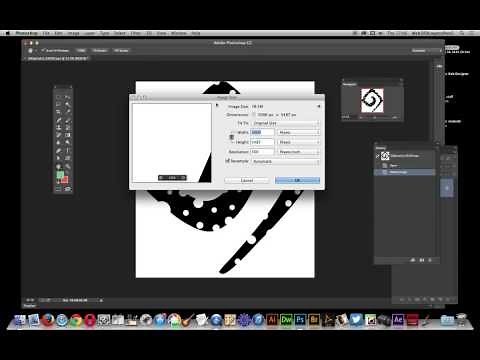Open the Window menu

click(179, 33)
